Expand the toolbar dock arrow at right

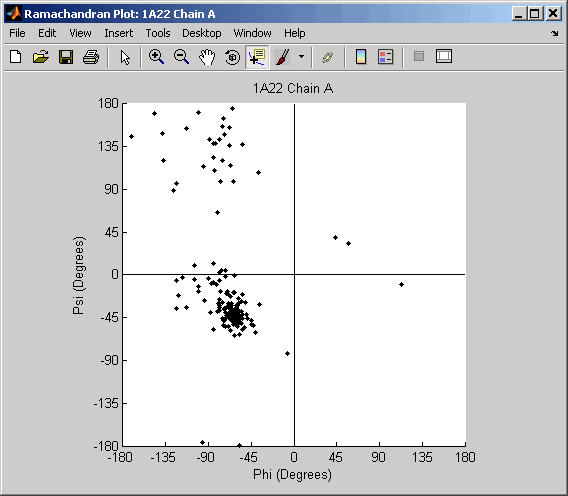coord(555,33)
